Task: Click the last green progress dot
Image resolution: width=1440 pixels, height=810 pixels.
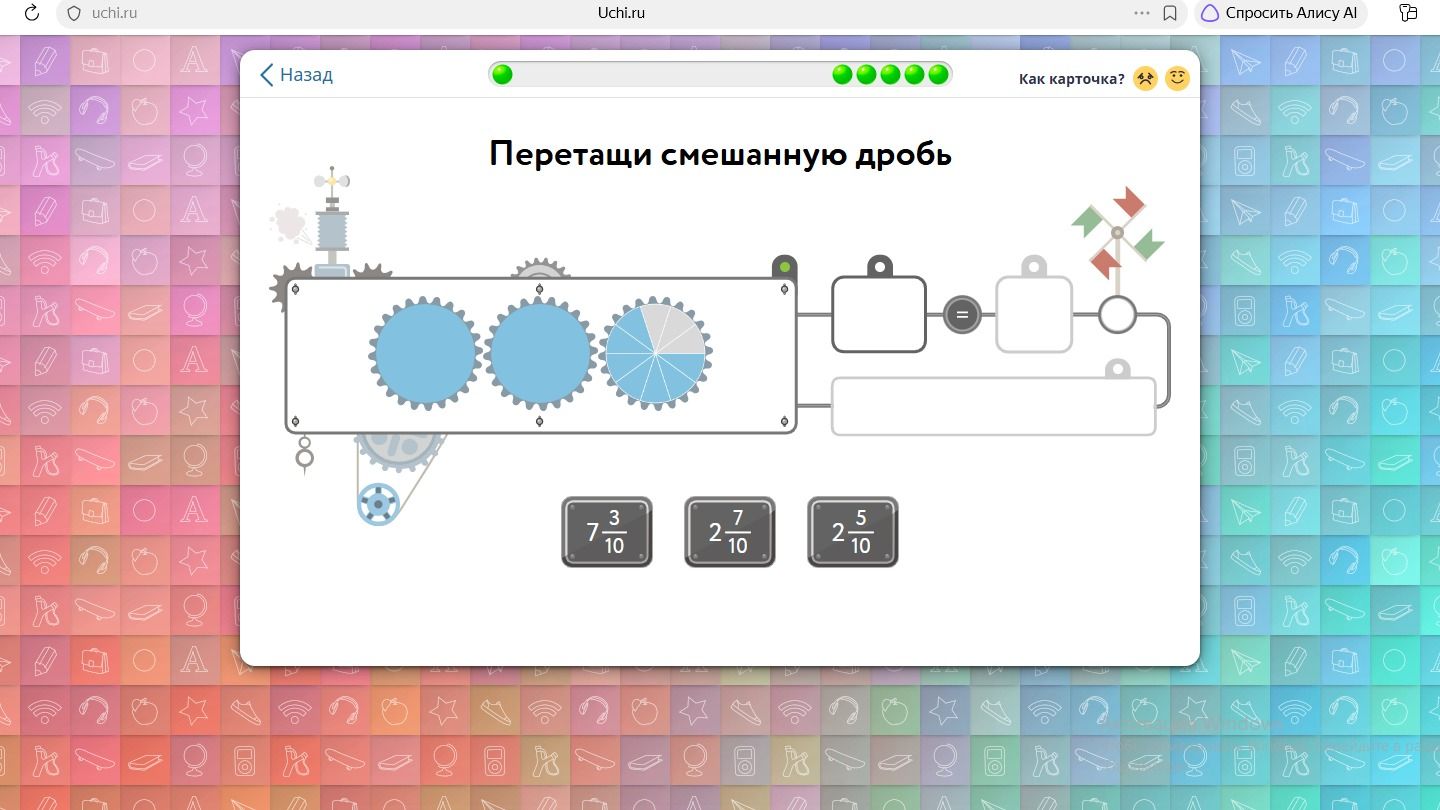Action: [938, 75]
